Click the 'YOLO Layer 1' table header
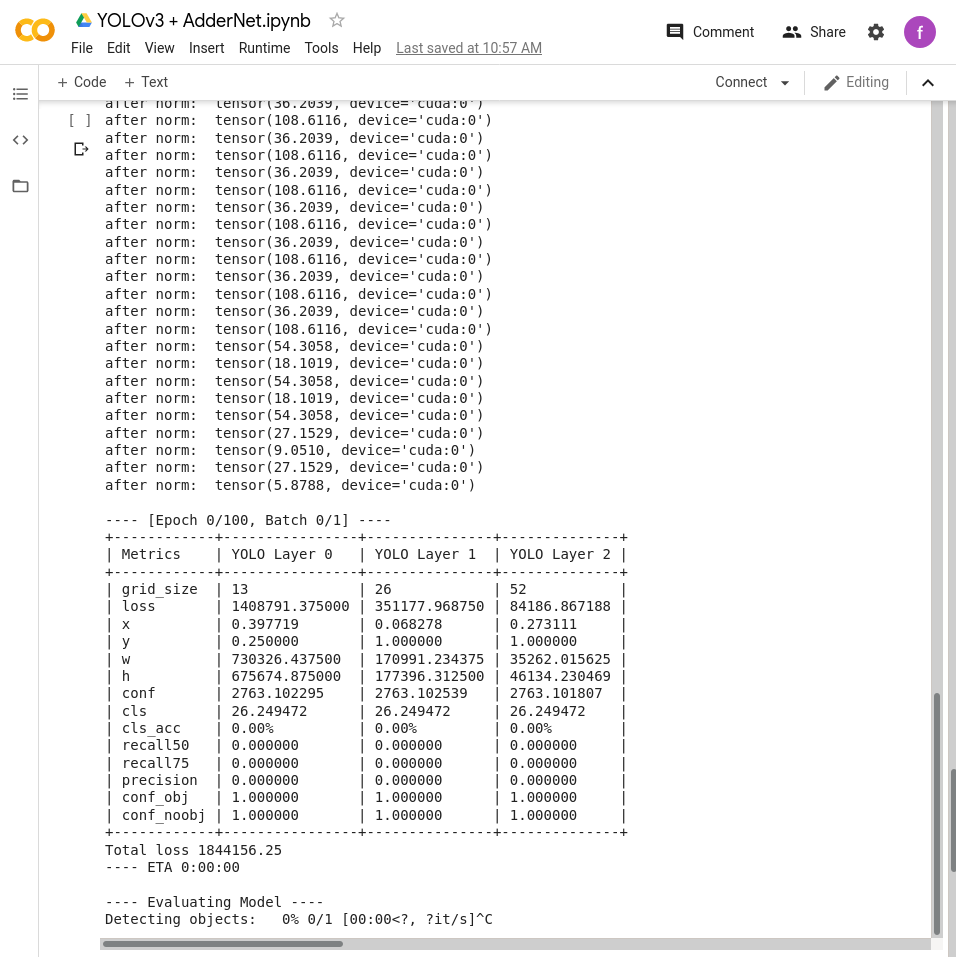Viewport: 956px width, 957px height. (x=425, y=554)
